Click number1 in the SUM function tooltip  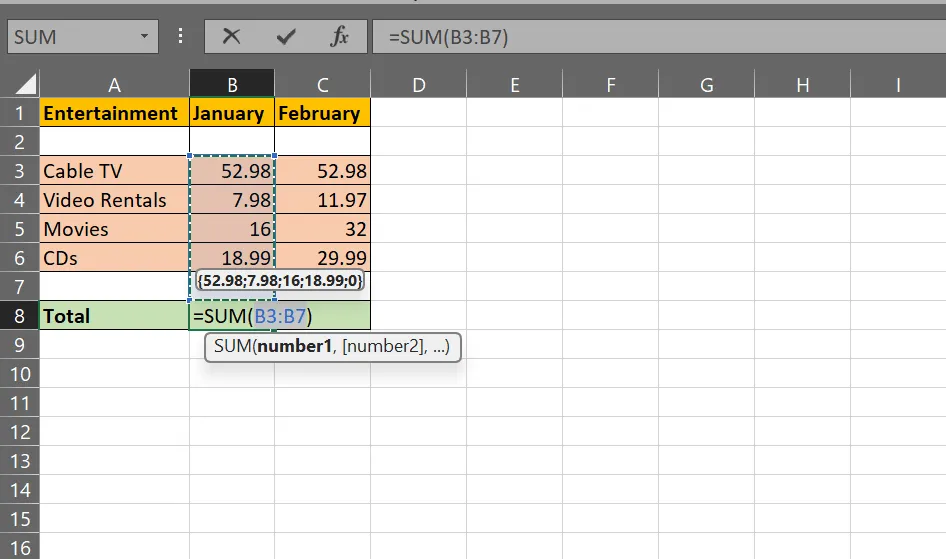(x=294, y=346)
